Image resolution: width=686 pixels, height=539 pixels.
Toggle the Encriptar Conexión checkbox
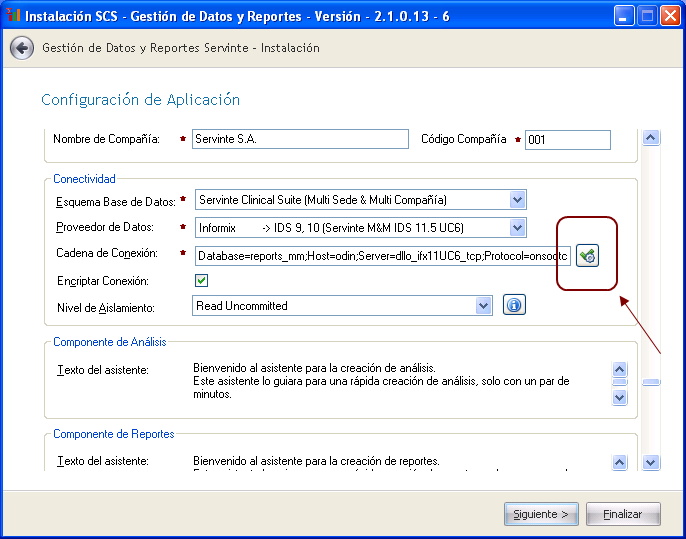[201, 281]
